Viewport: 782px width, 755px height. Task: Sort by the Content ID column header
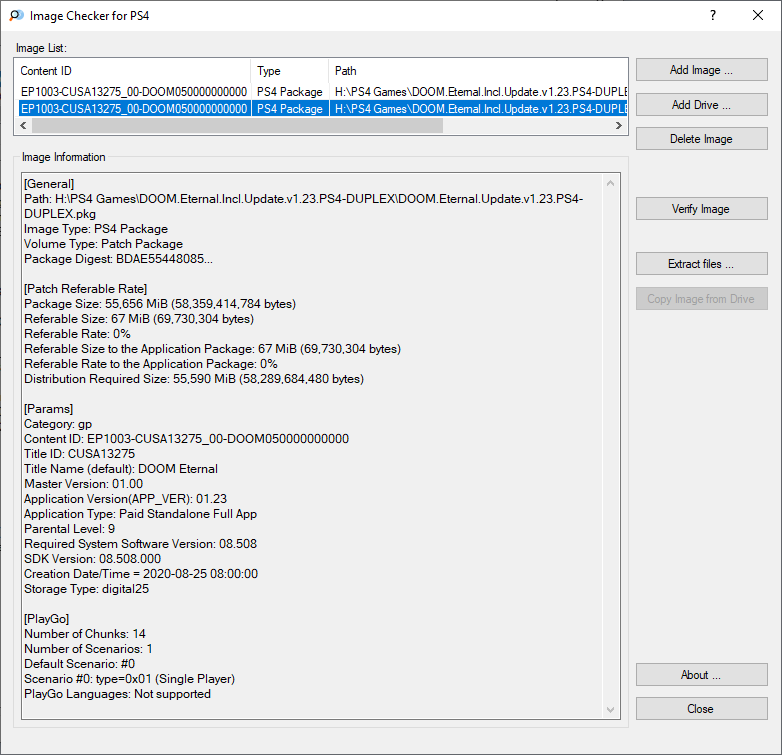[134, 71]
